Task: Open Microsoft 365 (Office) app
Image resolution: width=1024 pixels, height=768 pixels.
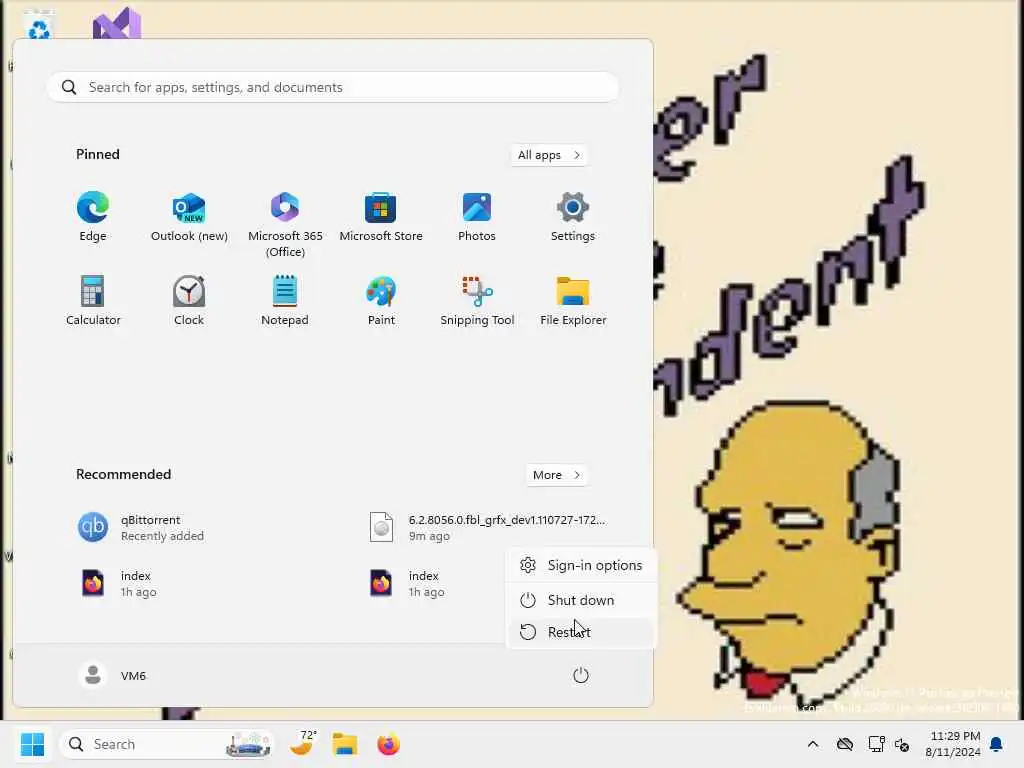Action: [x=285, y=225]
